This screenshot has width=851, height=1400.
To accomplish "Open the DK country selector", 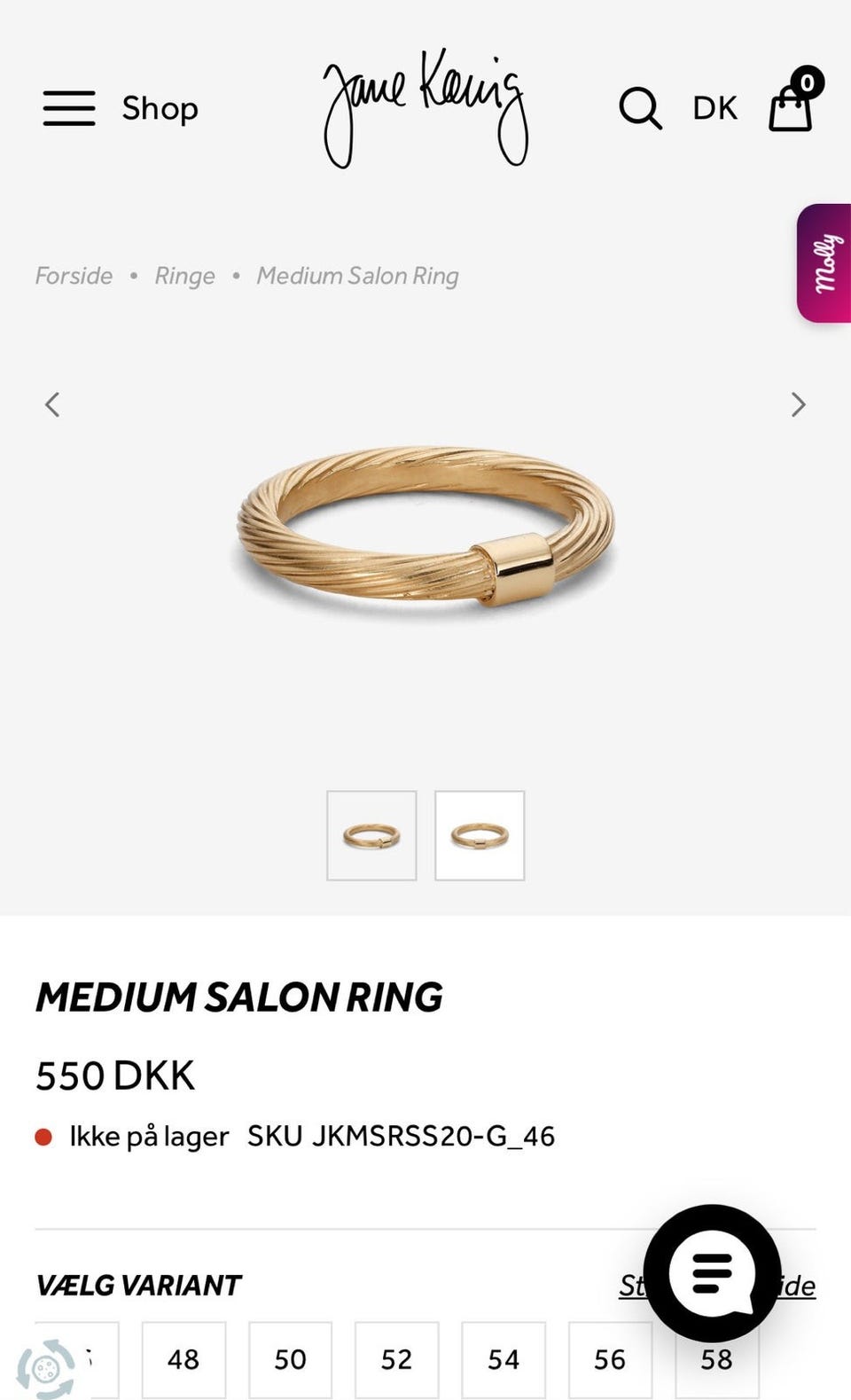I will tap(714, 108).
